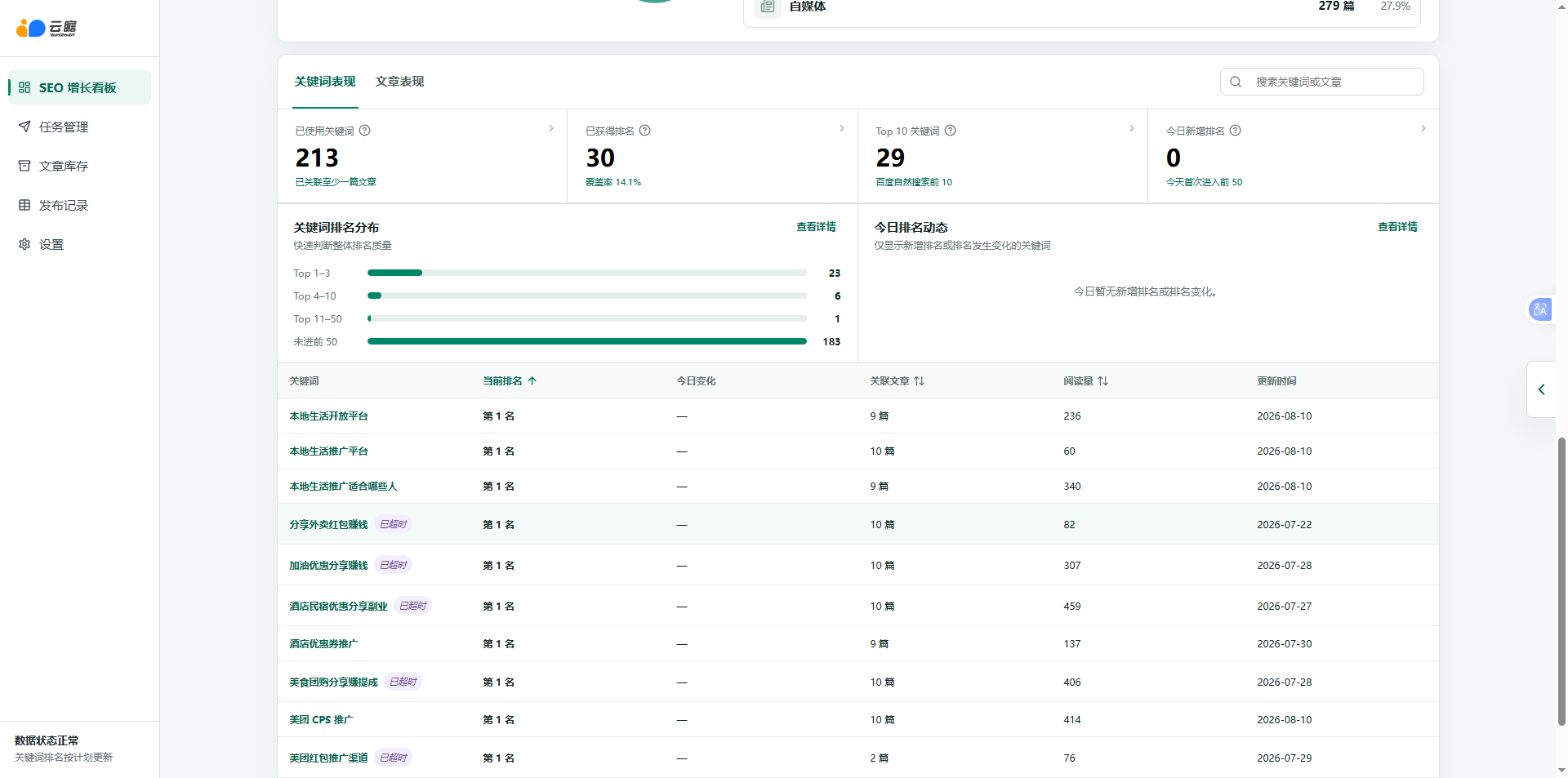Click 查看详情 for 关键词排名分布
The width and height of the screenshot is (1568, 778).
[x=817, y=227]
